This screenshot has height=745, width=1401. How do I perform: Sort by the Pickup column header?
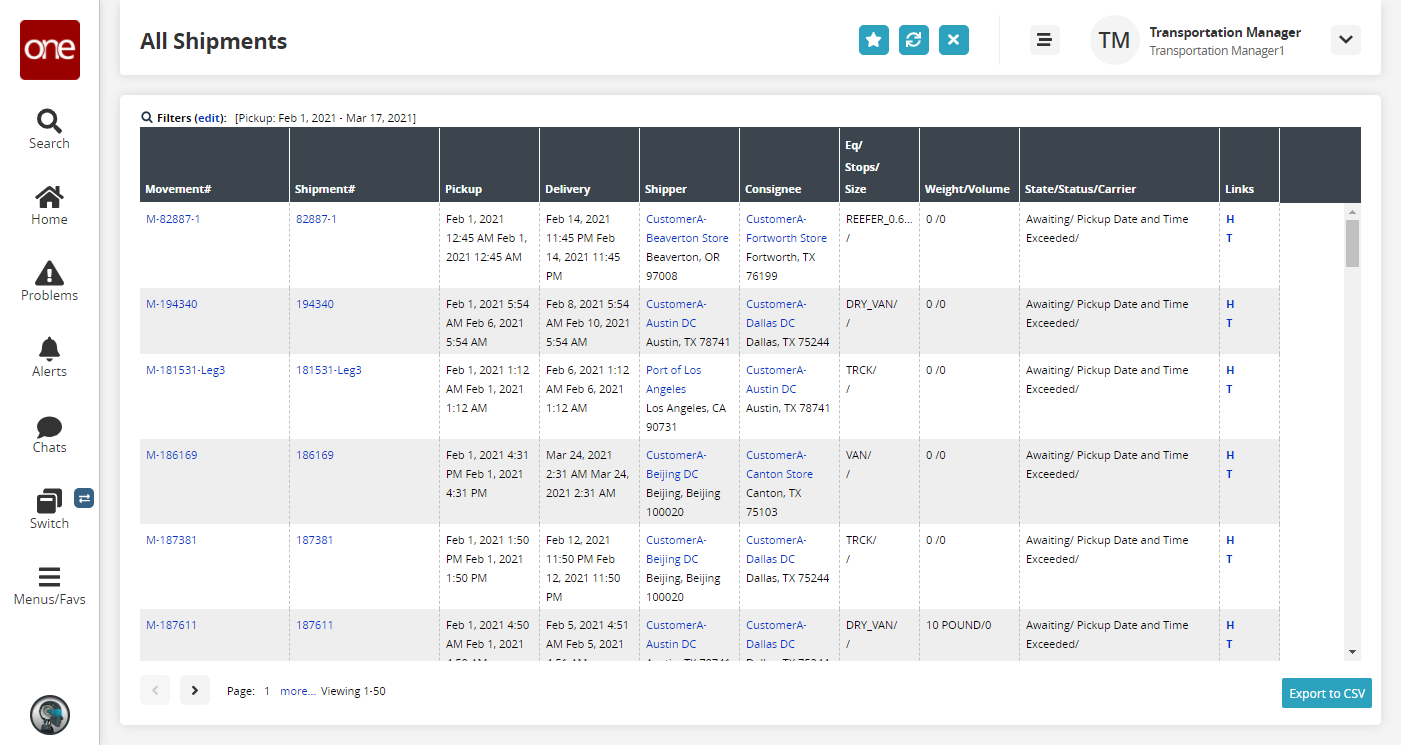tap(463, 189)
